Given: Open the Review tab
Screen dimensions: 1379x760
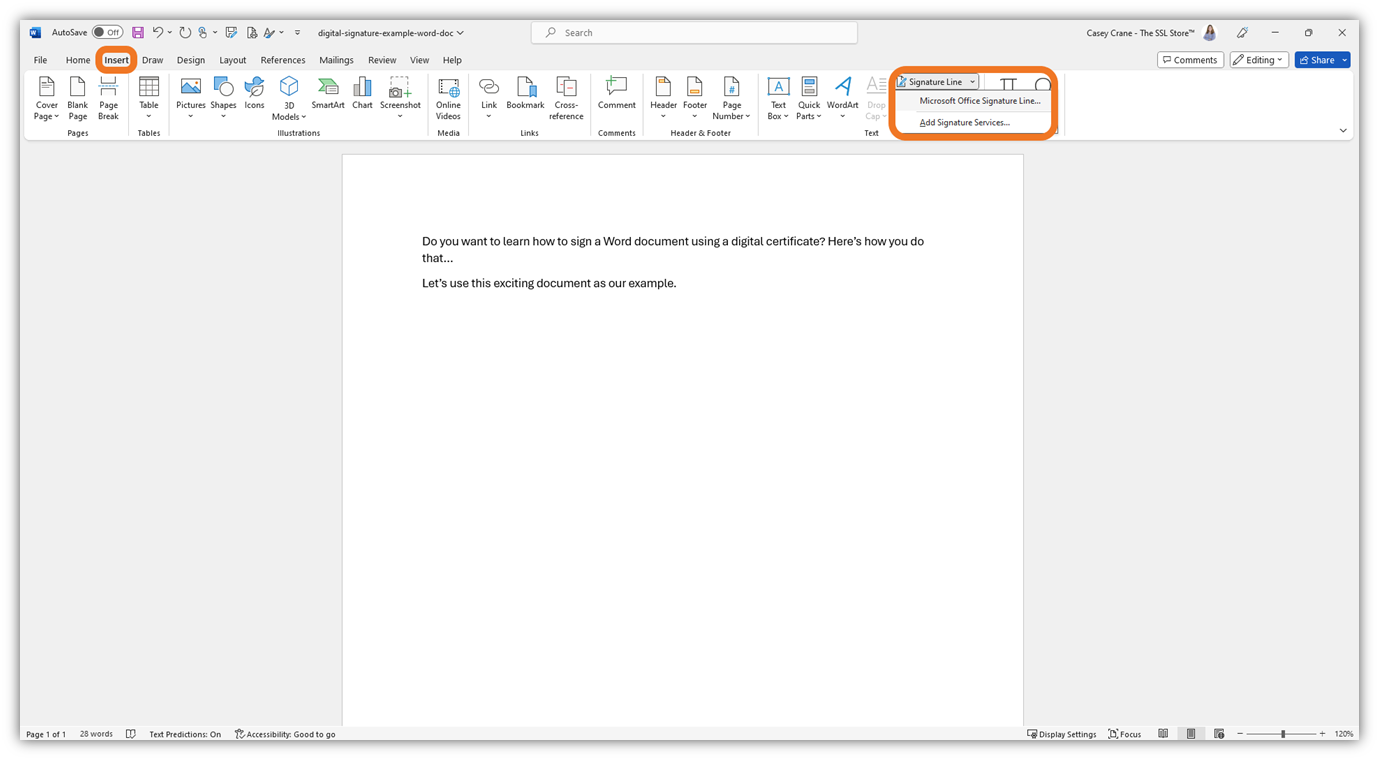Looking at the screenshot, I should point(381,59).
